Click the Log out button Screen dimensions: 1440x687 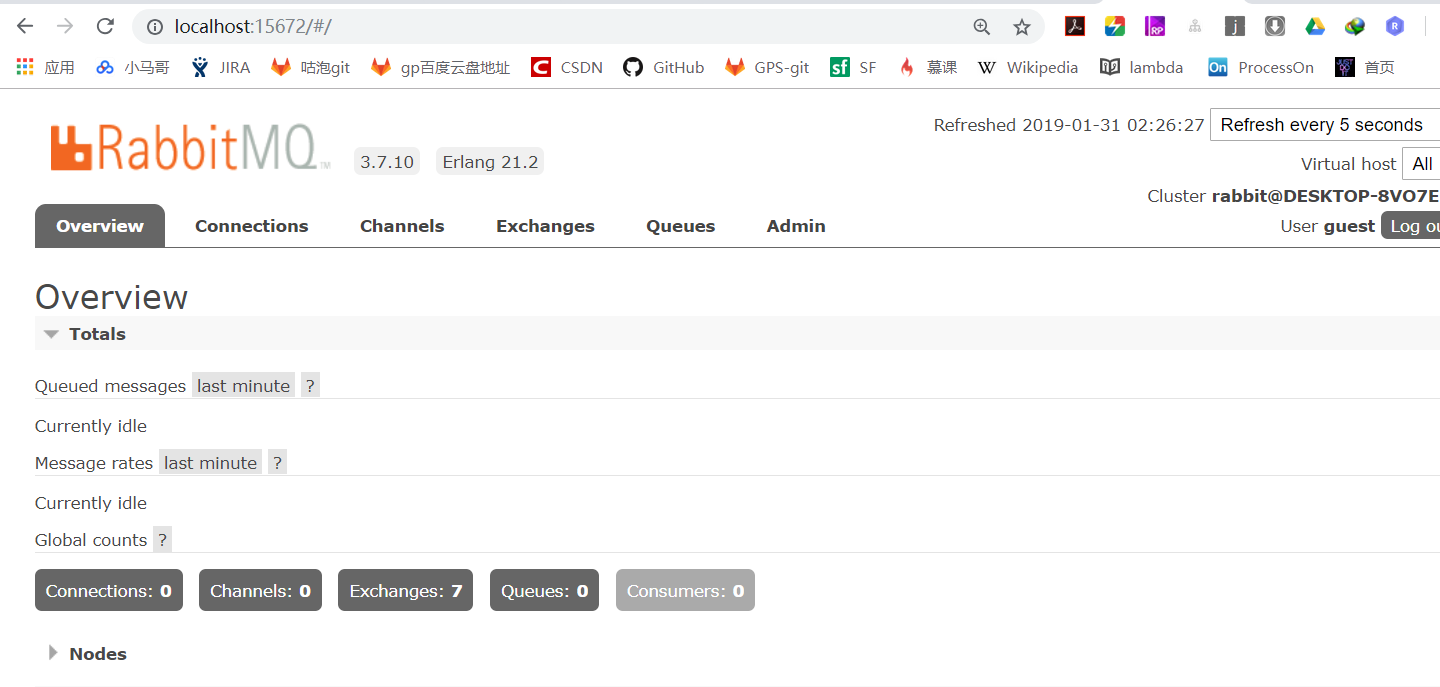[1412, 225]
